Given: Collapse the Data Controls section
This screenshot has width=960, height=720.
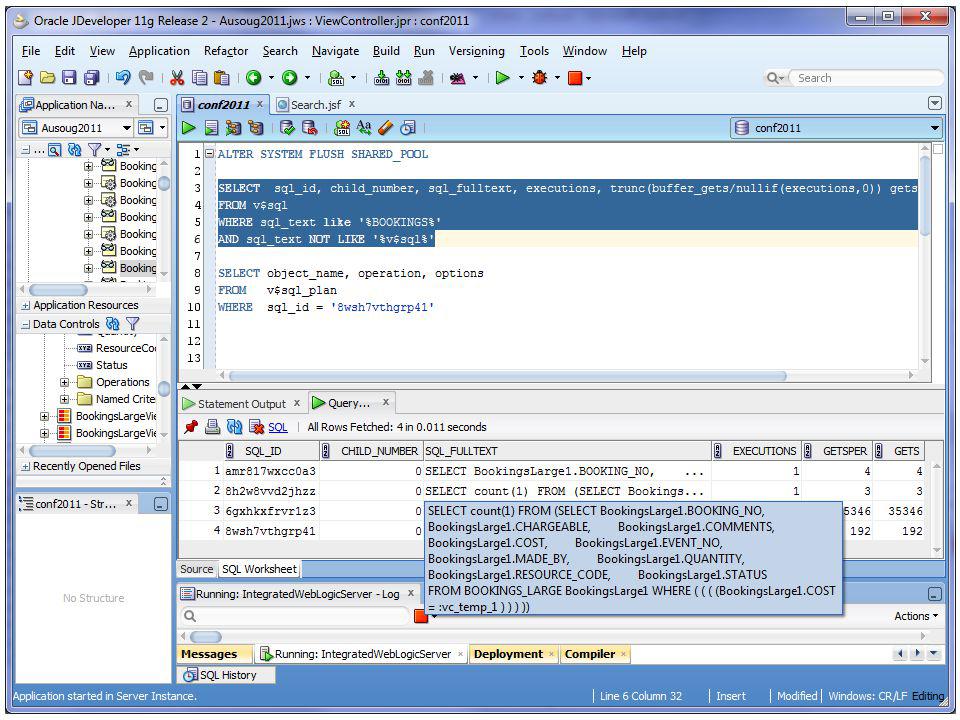Looking at the screenshot, I should [x=26, y=324].
